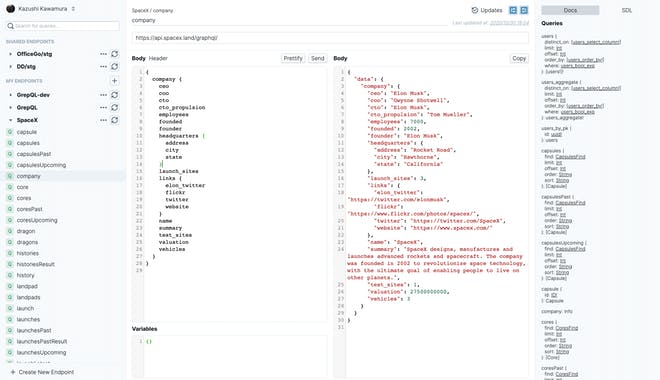Screen dimensions: 660x380
Task: Expand the GrepQL-dev endpoint tree
Action: 10,95
